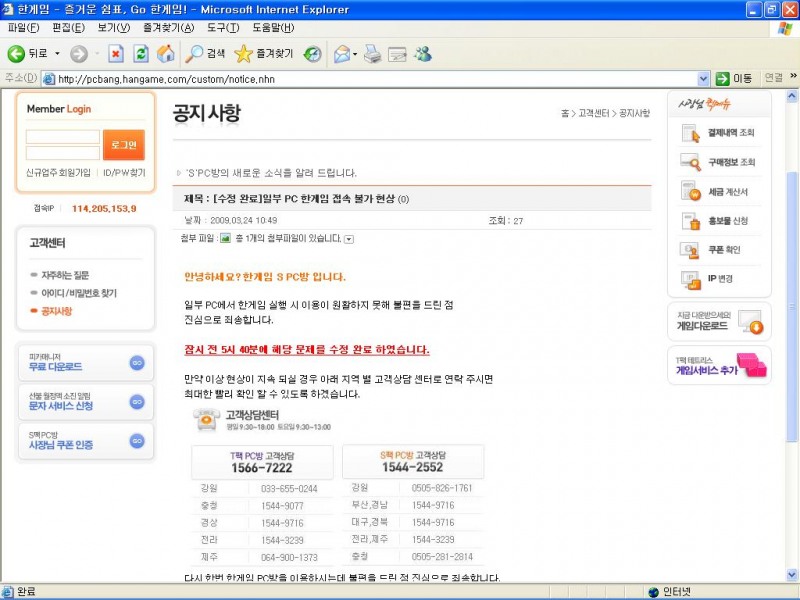Click the attached file image icon
Image resolution: width=800 pixels, height=600 pixels.
click(x=225, y=238)
